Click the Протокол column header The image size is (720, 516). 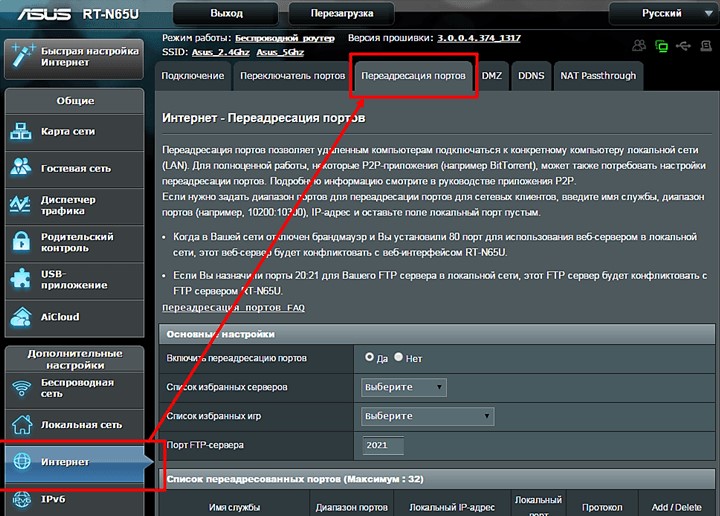(602, 507)
